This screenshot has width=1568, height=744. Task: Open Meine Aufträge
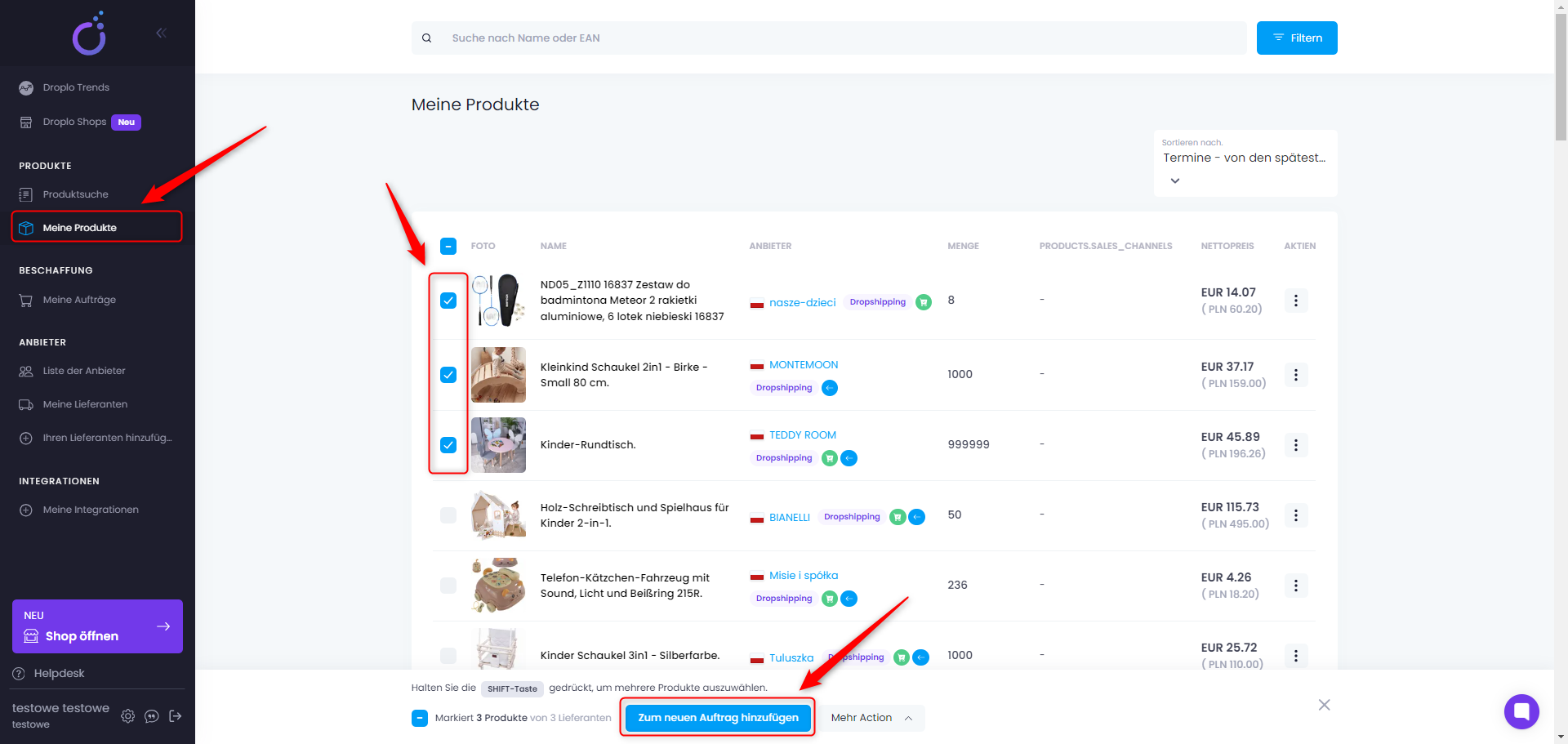point(79,300)
